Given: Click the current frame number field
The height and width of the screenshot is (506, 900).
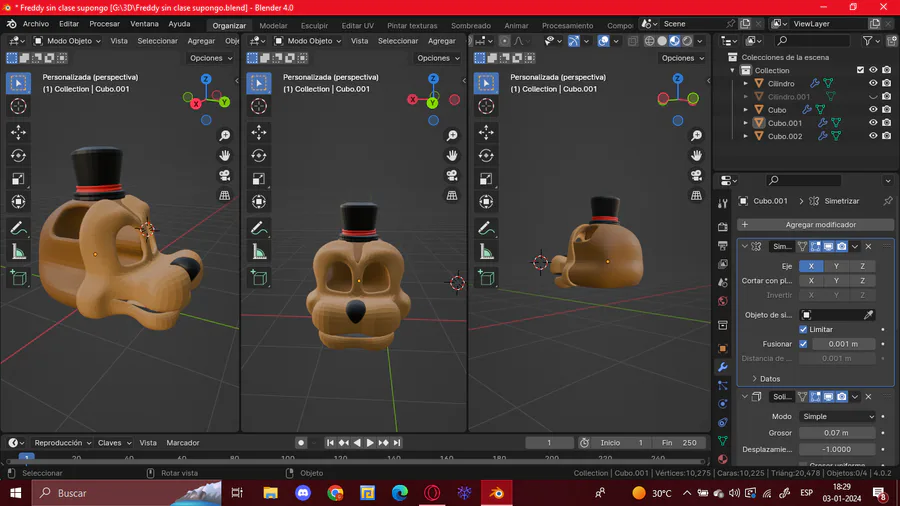Looking at the screenshot, I should coord(549,443).
